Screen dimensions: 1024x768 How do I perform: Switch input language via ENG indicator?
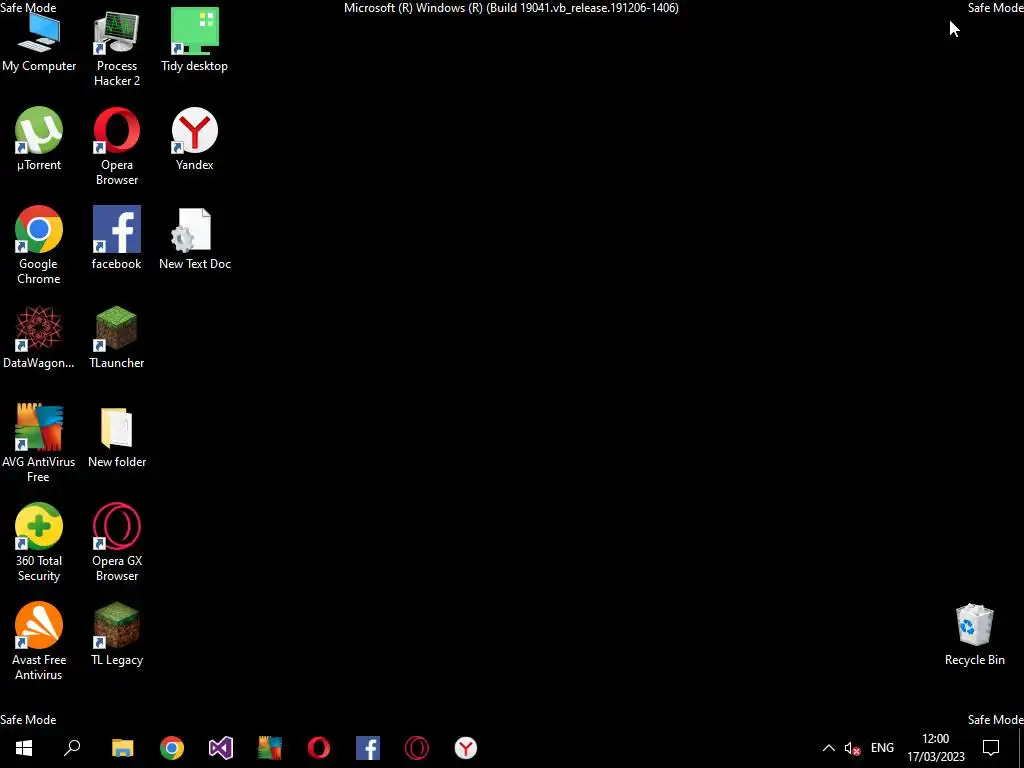pos(882,748)
